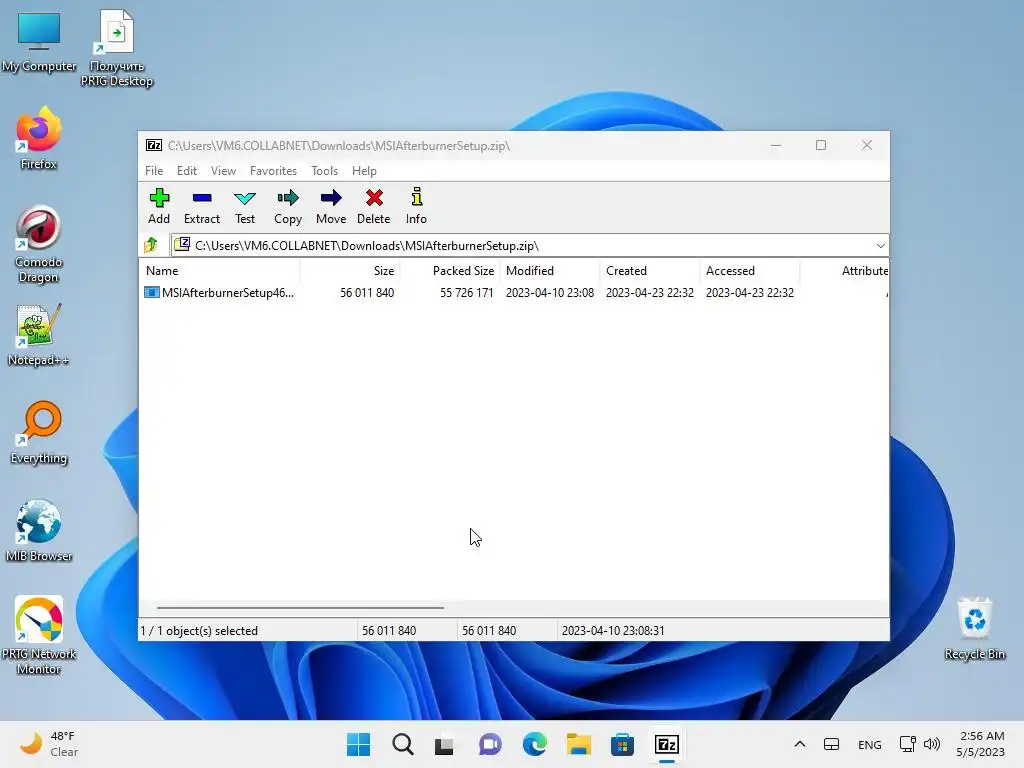The image size is (1024, 768).
Task: Run the Test archive tool
Action: click(245, 206)
